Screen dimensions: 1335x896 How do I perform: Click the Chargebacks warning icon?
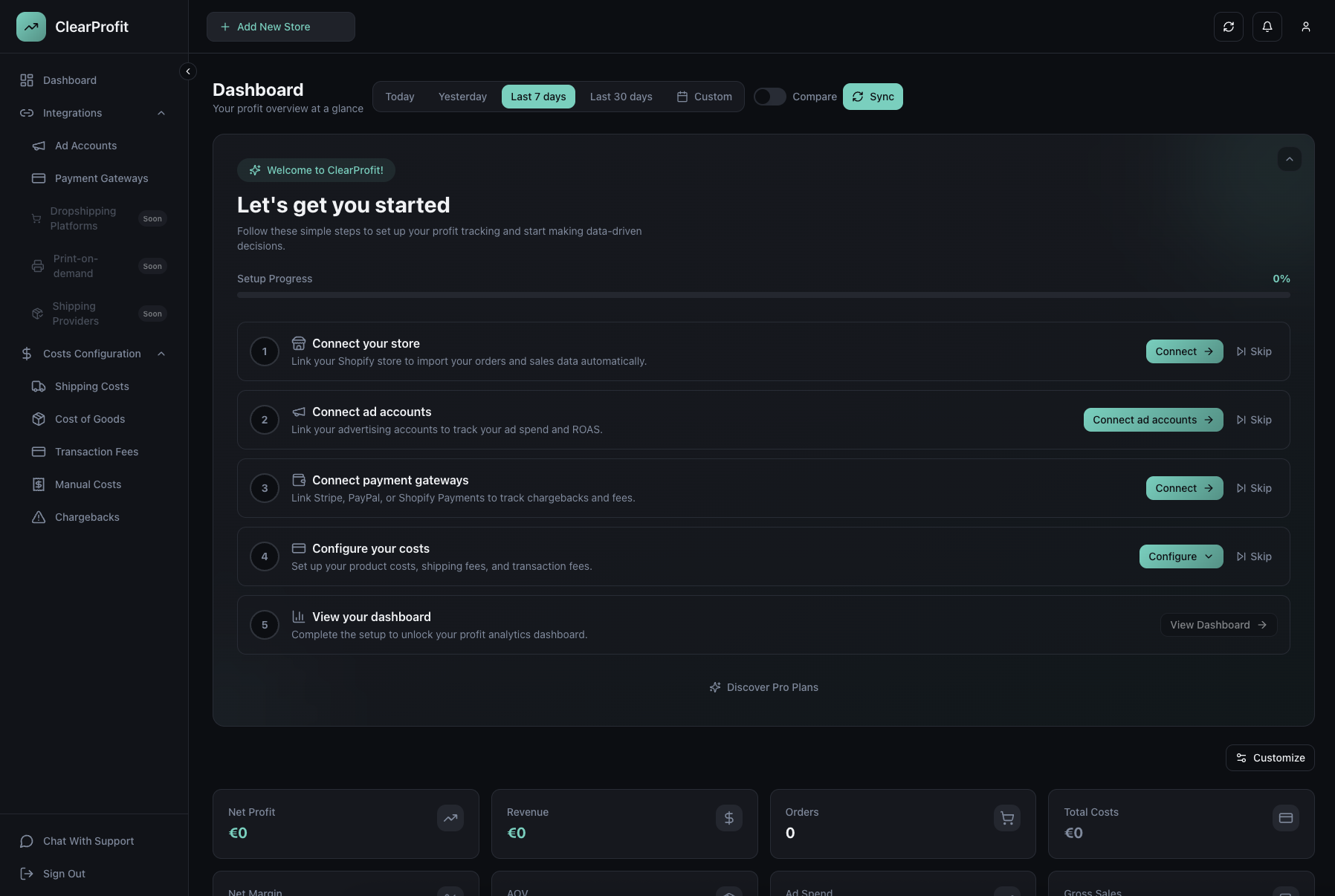(39, 517)
